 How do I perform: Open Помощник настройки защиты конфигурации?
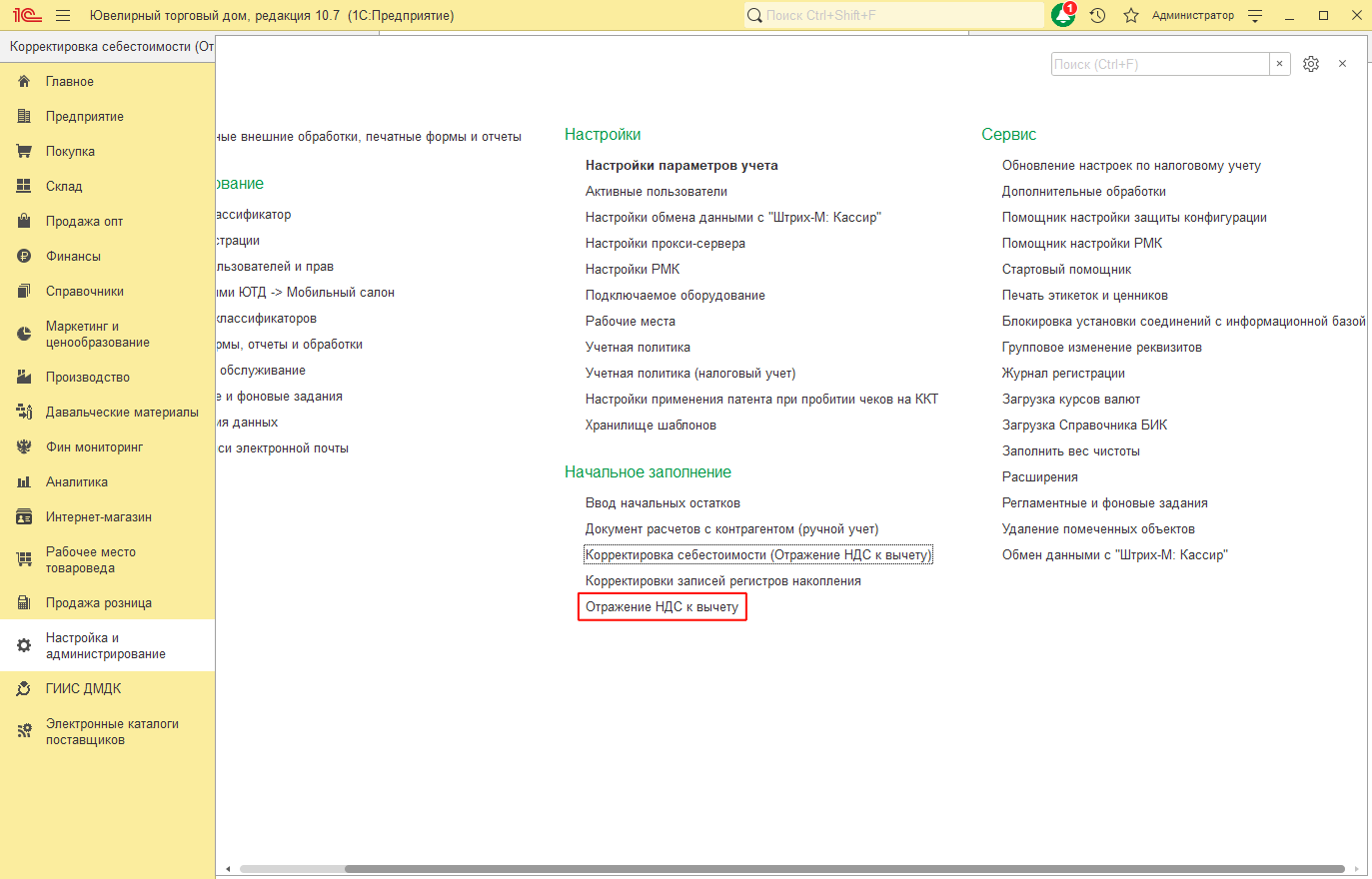1134,218
